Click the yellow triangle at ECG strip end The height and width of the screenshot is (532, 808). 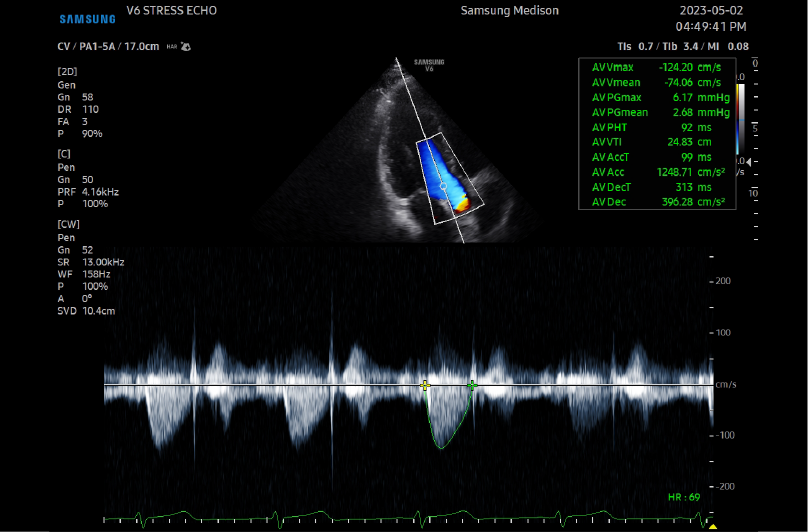(x=713, y=527)
